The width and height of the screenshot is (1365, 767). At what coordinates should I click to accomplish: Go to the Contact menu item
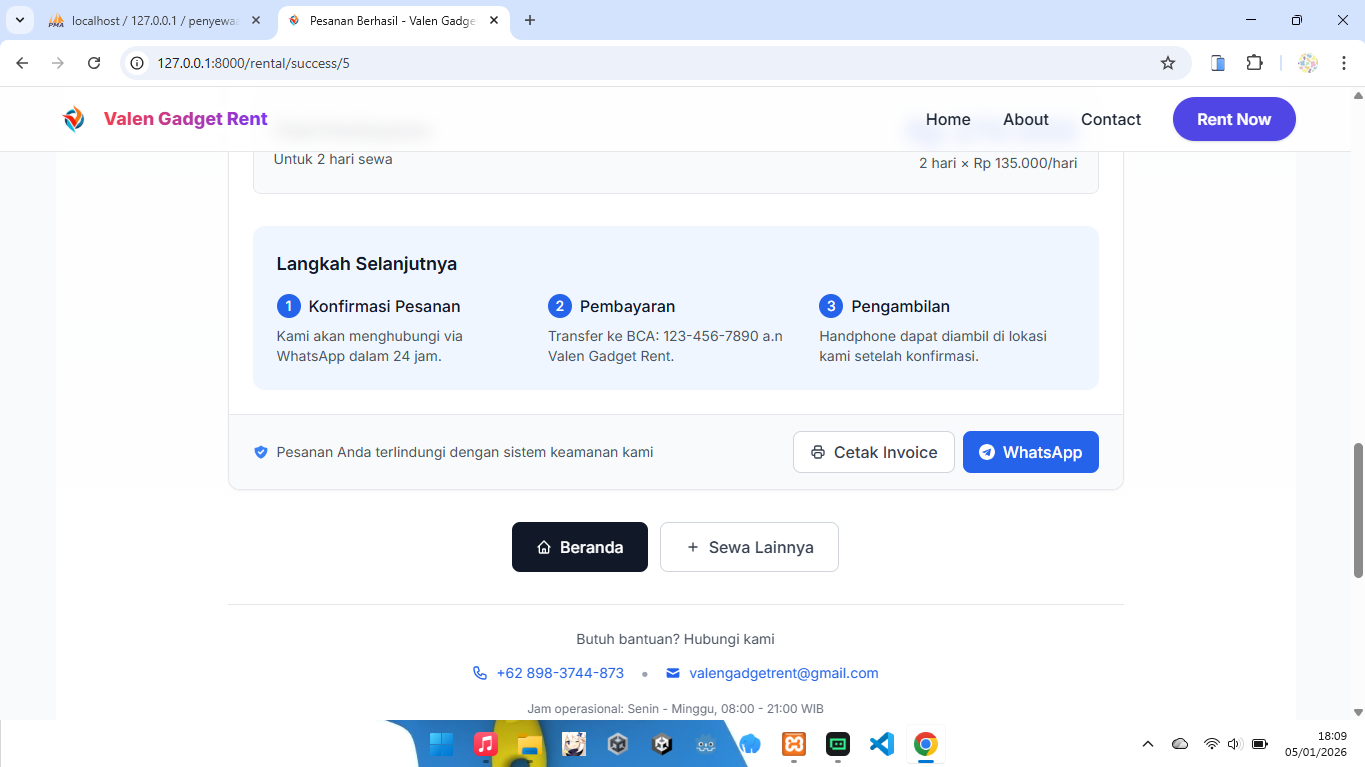point(1110,119)
